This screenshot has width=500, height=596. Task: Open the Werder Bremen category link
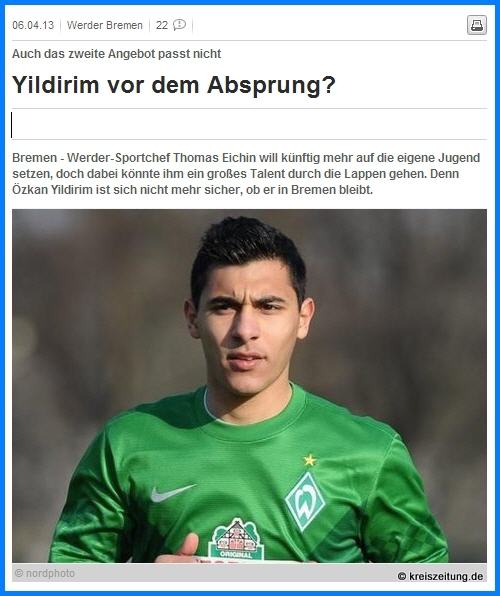click(x=105, y=25)
